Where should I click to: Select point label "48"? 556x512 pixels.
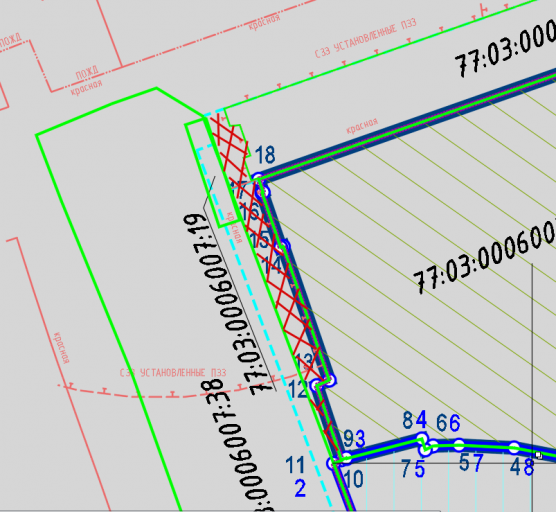(x=523, y=467)
